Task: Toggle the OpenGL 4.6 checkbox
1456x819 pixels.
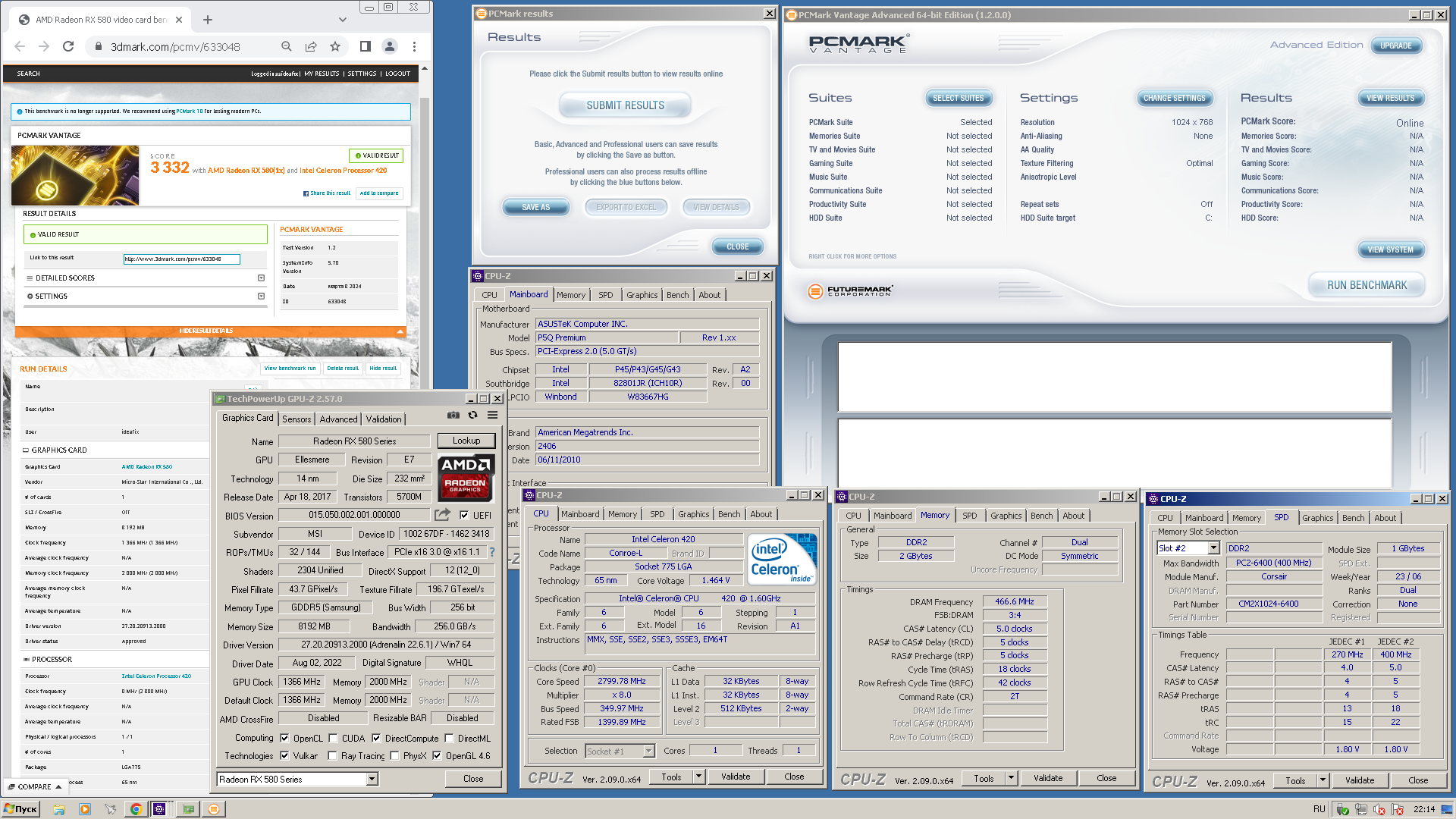Action: [x=437, y=755]
